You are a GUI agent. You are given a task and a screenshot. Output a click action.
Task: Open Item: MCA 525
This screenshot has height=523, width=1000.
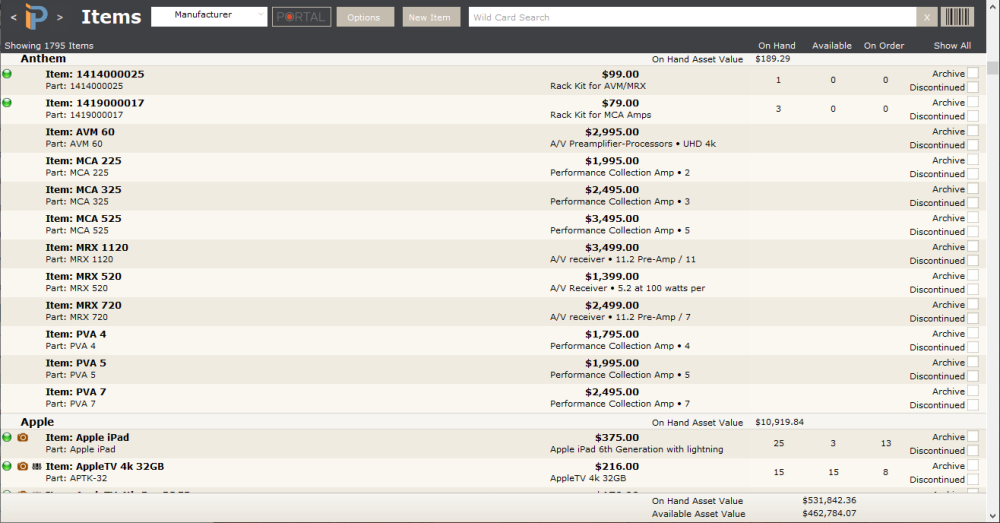pos(83,218)
